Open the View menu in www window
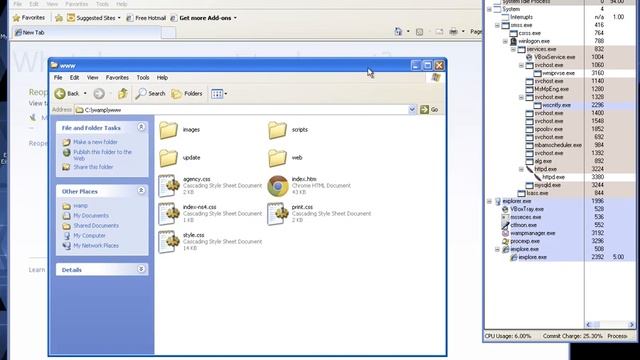Viewport: 640px width, 360px height. click(93, 78)
